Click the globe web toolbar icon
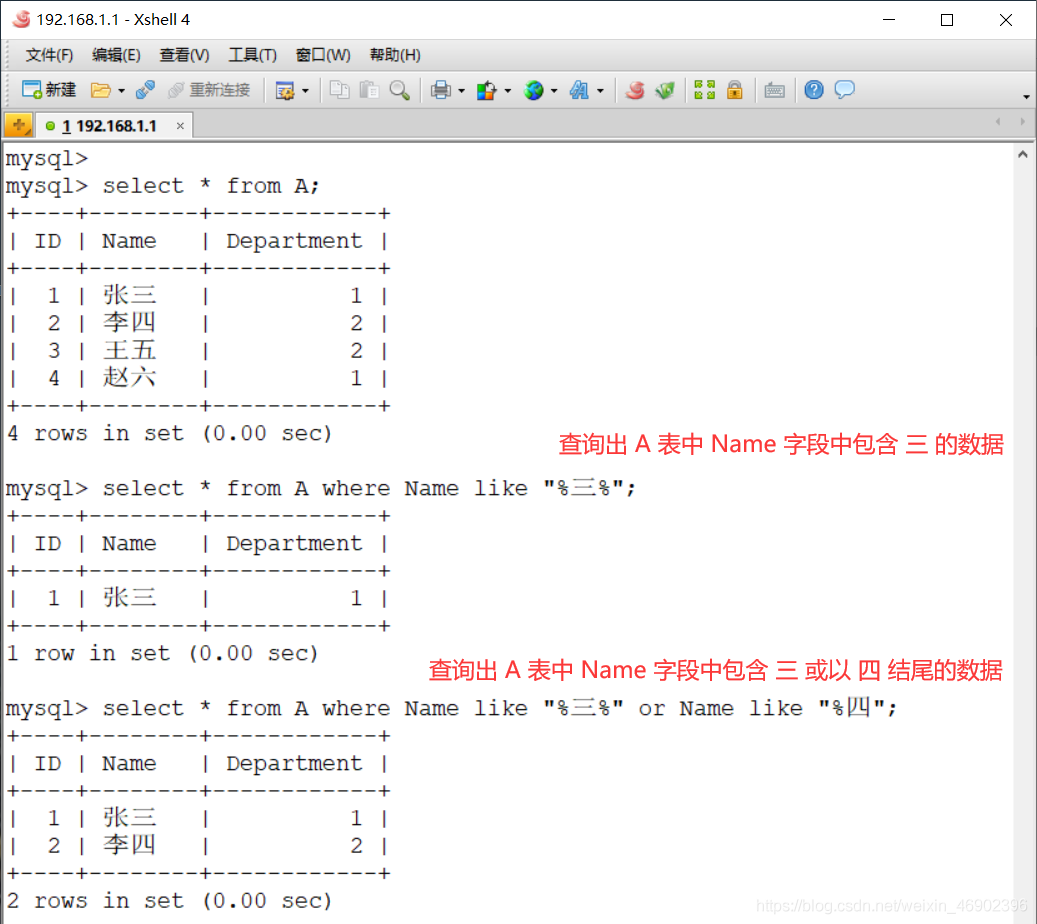Image resolution: width=1037 pixels, height=924 pixels. pos(535,90)
